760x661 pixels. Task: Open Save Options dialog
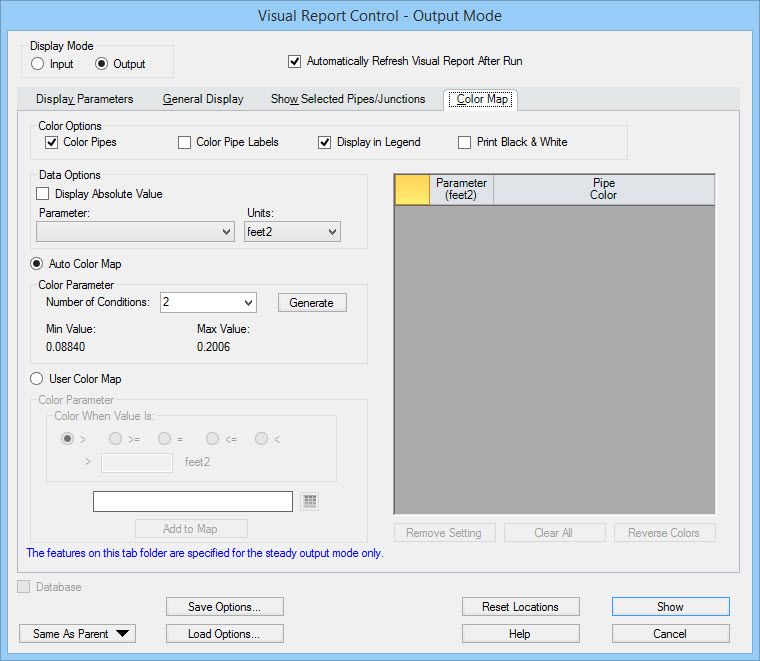224,607
